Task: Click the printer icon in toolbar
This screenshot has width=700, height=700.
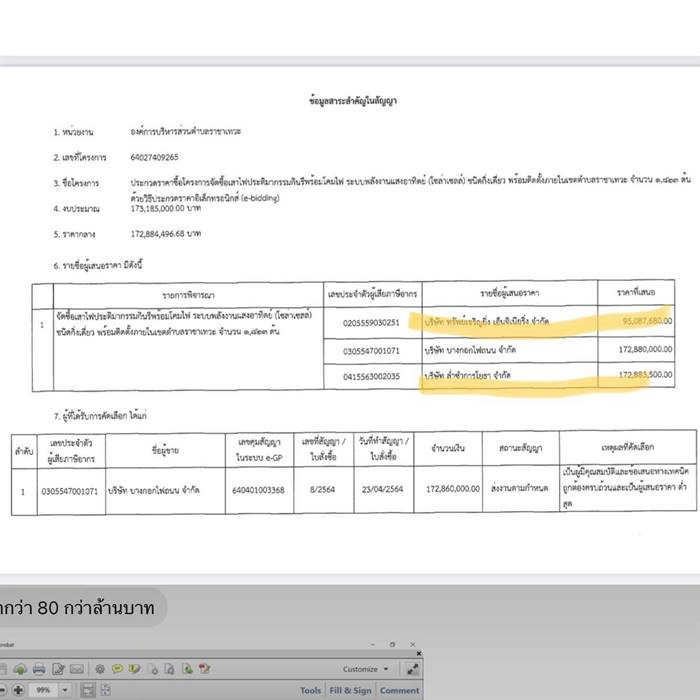Action: click(39, 668)
